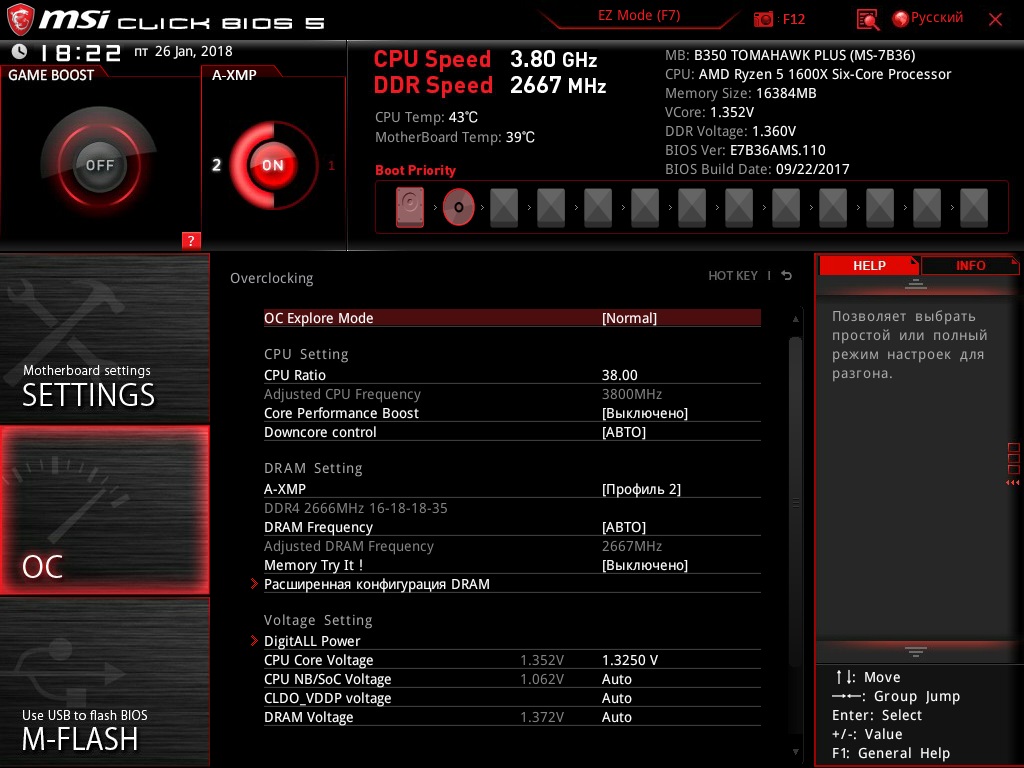Select A-XMP profile 2 number
This screenshot has height=768, width=1024.
pos(216,165)
